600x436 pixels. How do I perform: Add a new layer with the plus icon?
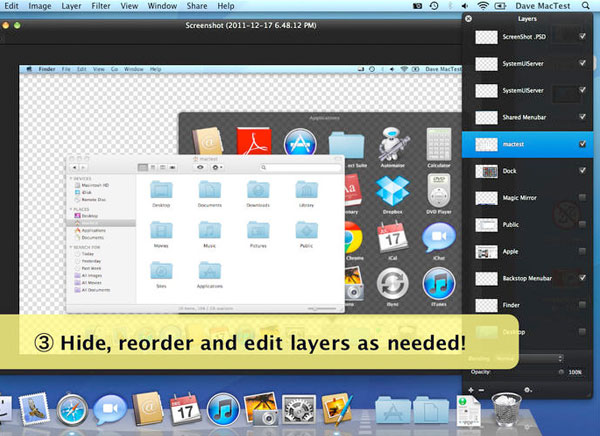tap(471, 390)
